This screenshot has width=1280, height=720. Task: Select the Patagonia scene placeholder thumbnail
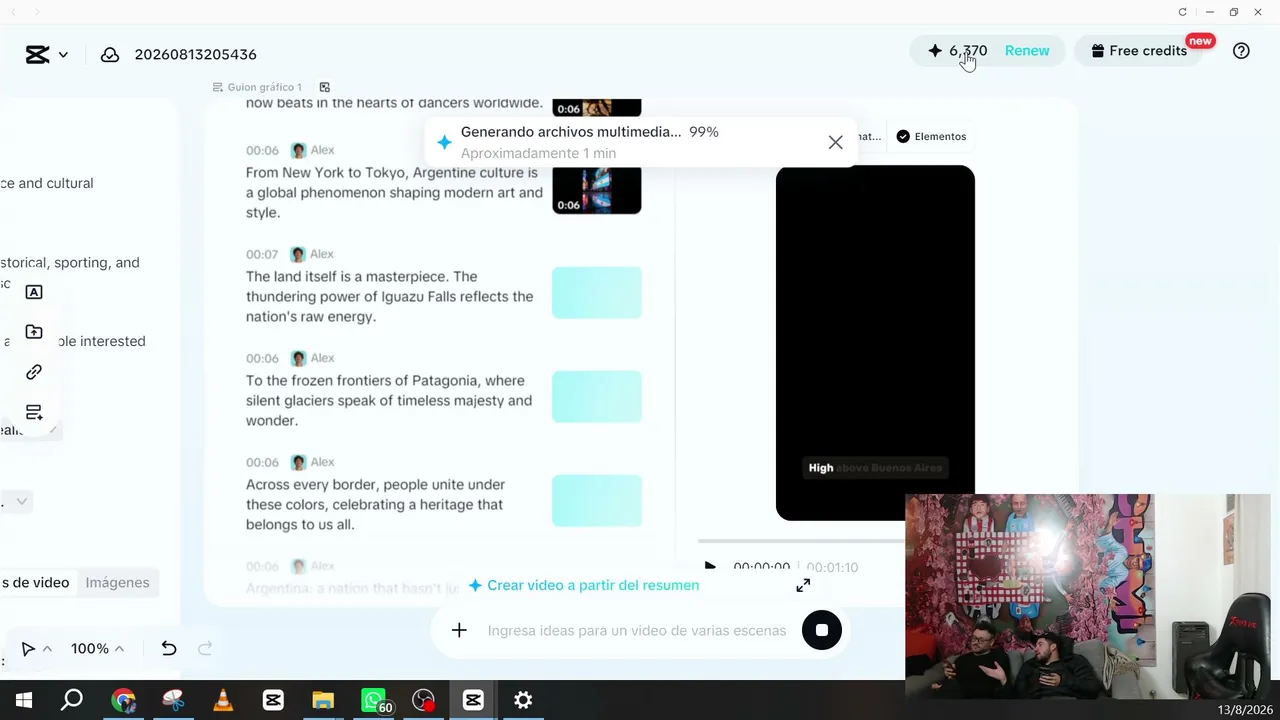click(597, 397)
